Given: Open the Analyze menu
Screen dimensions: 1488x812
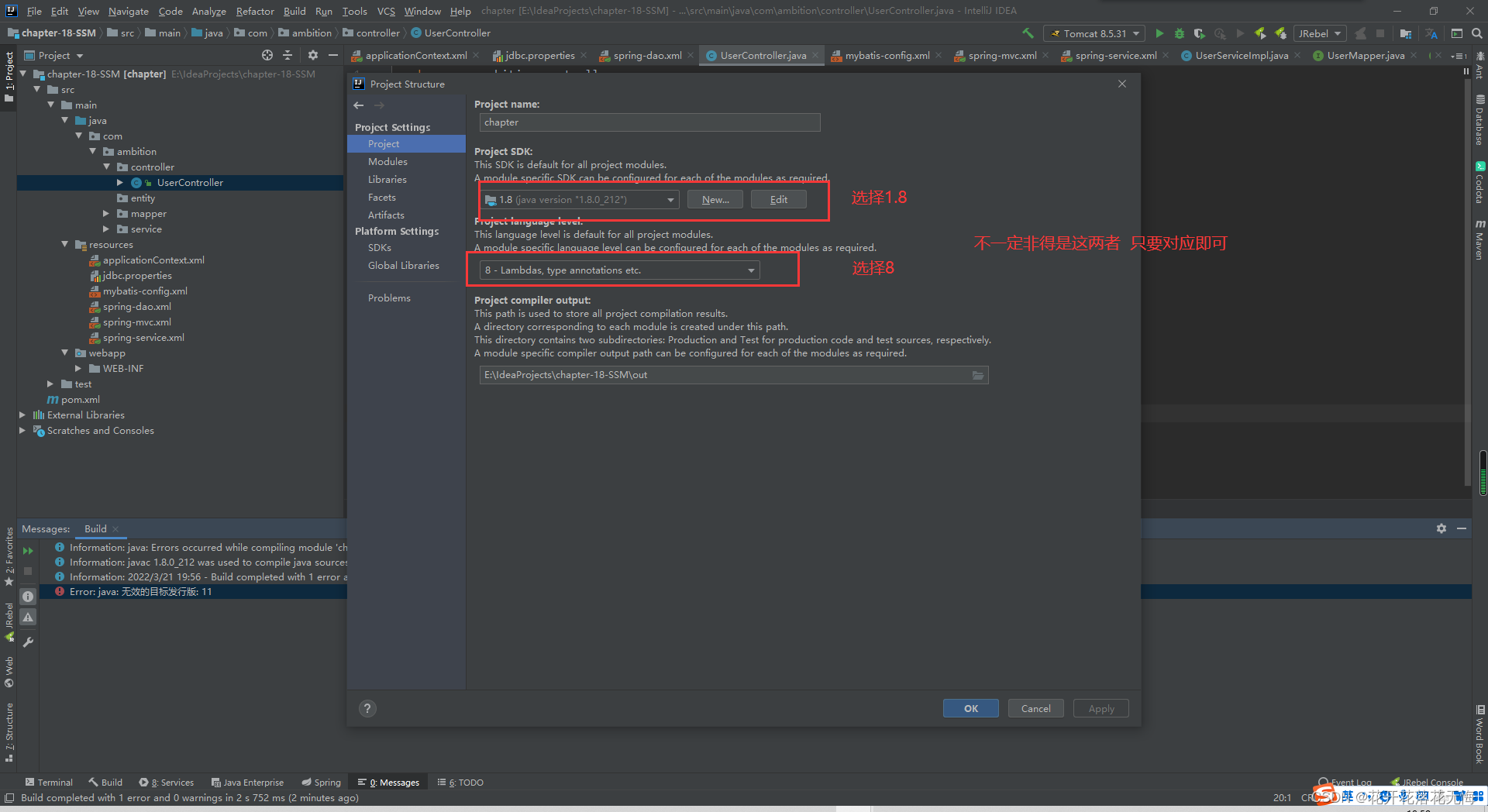Looking at the screenshot, I should pos(209,11).
